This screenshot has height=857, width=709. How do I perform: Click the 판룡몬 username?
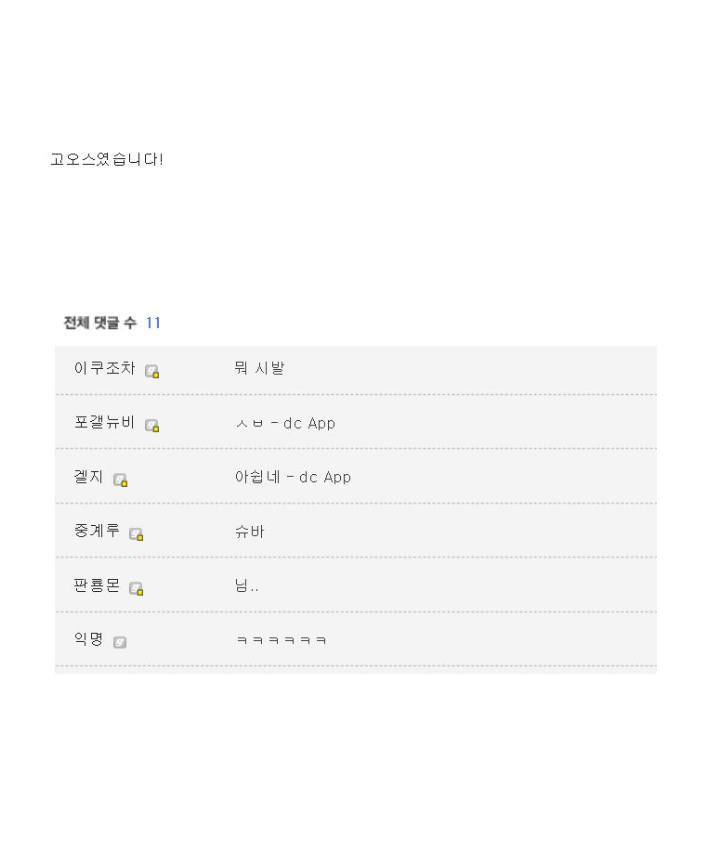(x=96, y=585)
